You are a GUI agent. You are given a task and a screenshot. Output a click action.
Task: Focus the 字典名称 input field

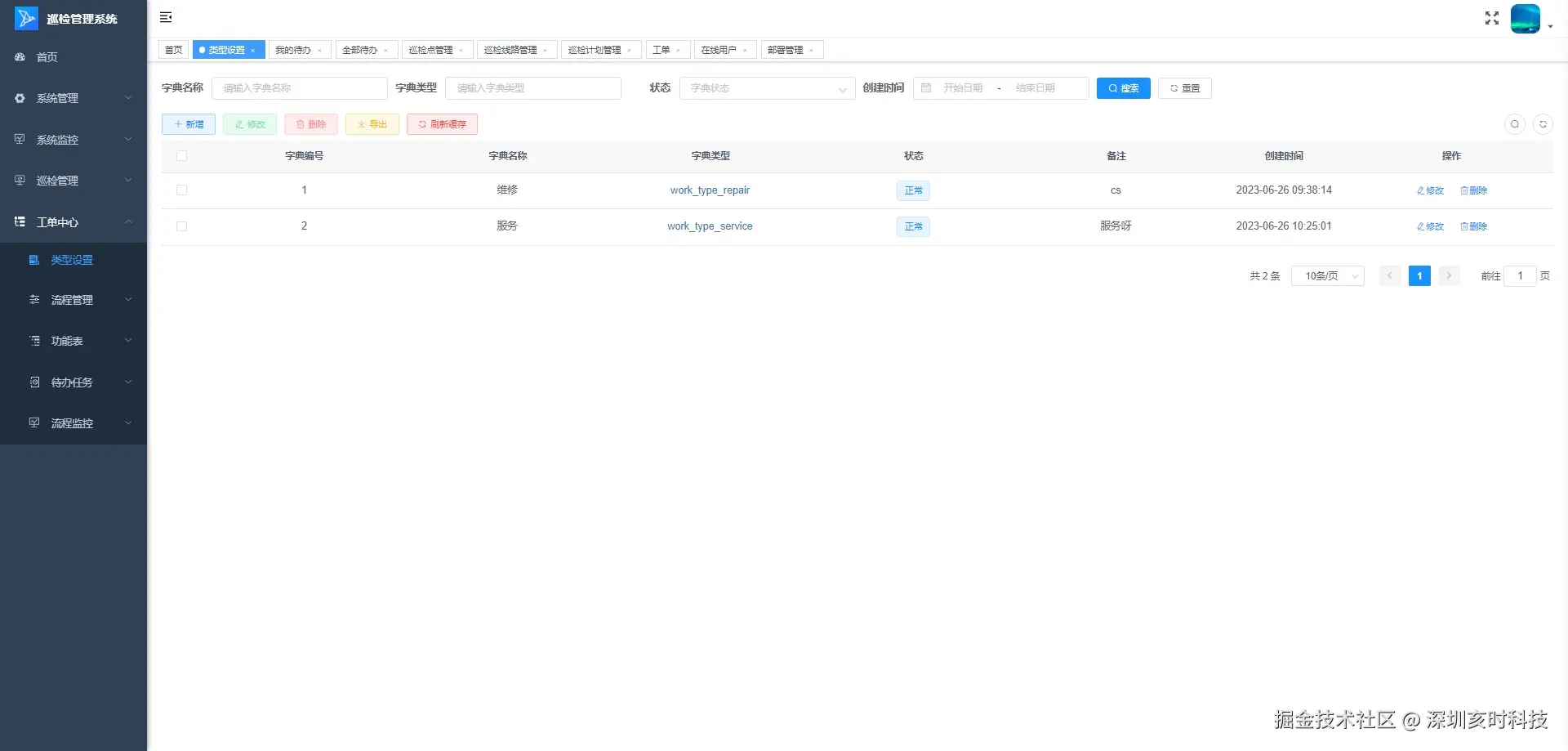pyautogui.click(x=300, y=88)
